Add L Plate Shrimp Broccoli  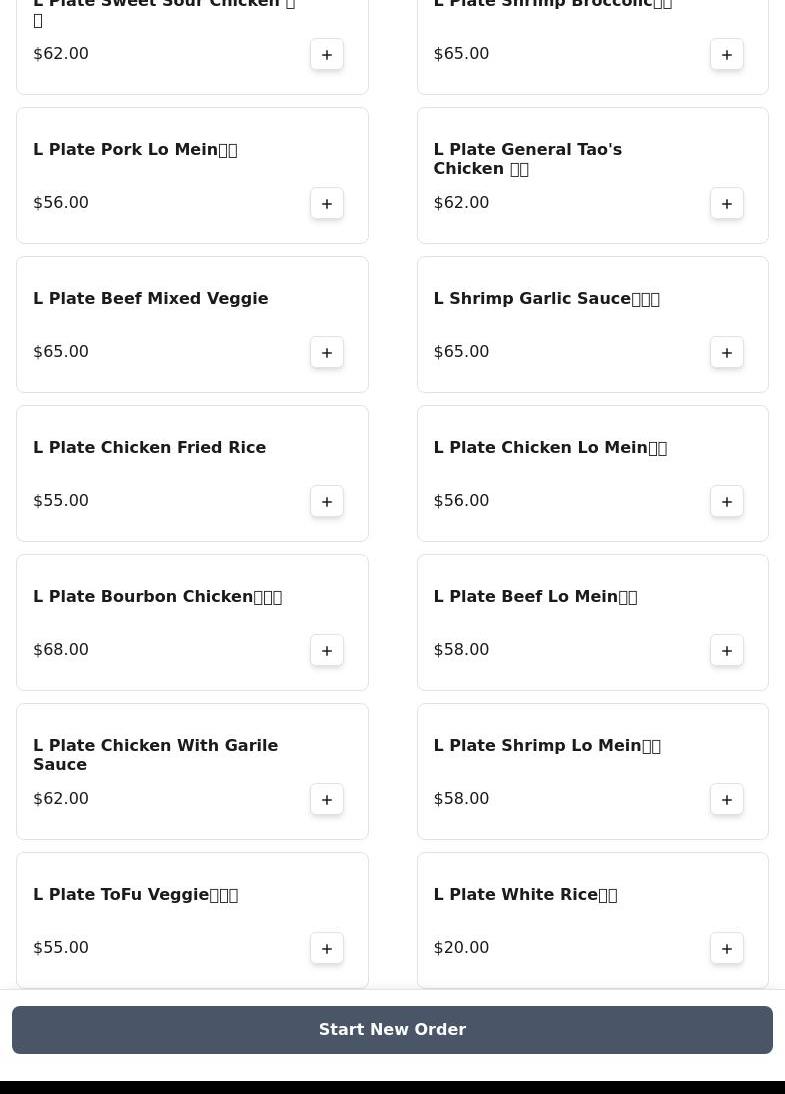(727, 55)
